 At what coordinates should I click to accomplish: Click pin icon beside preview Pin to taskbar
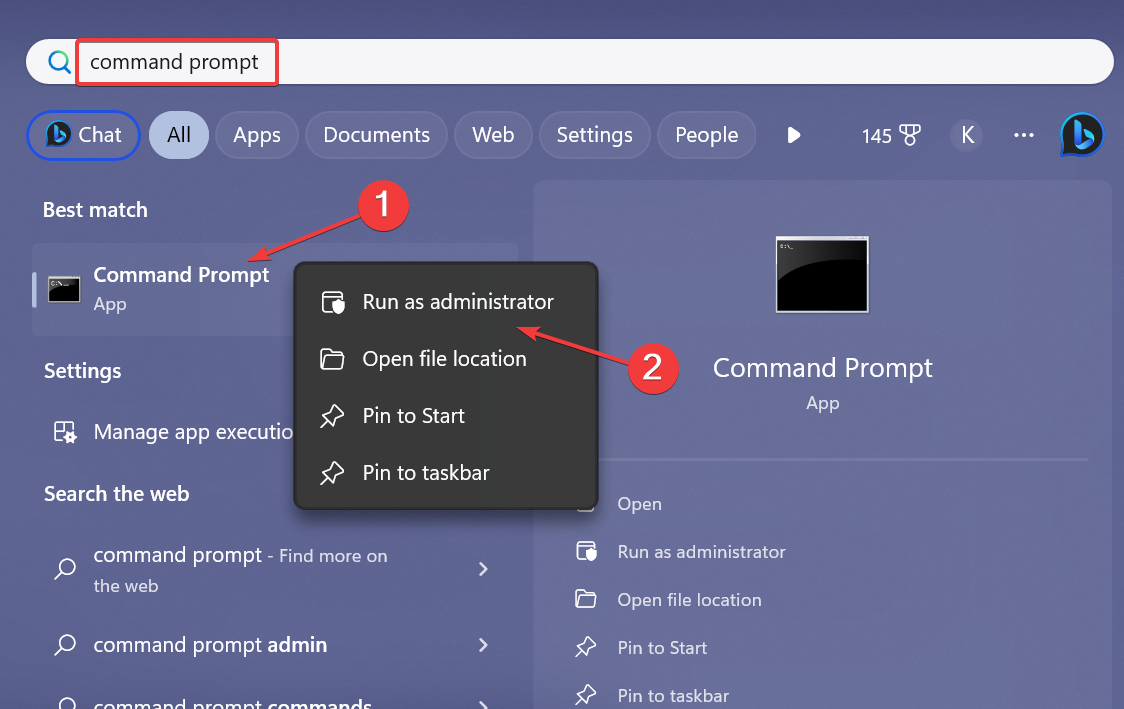click(586, 695)
